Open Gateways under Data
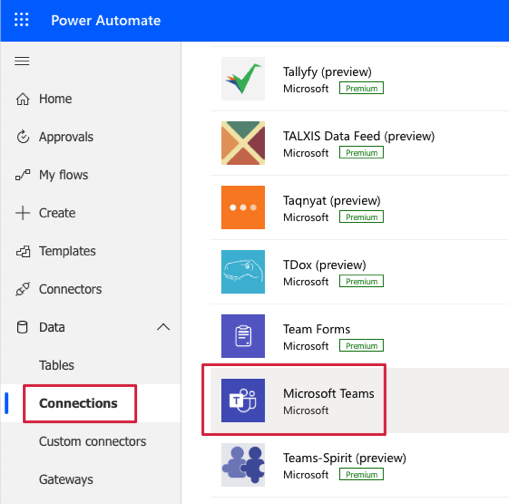The width and height of the screenshot is (509, 504). point(66,480)
